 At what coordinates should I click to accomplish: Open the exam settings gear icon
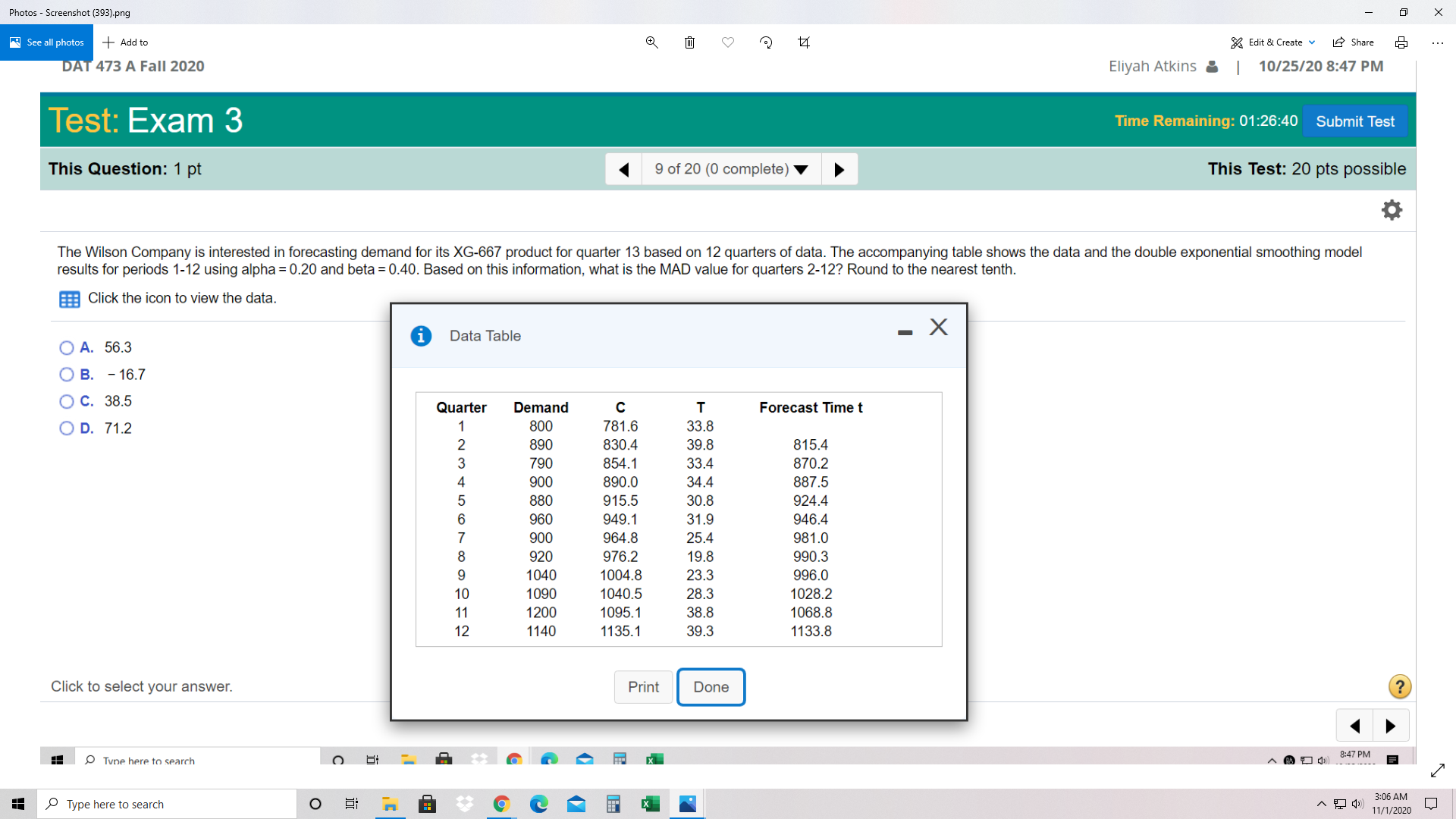point(1392,210)
